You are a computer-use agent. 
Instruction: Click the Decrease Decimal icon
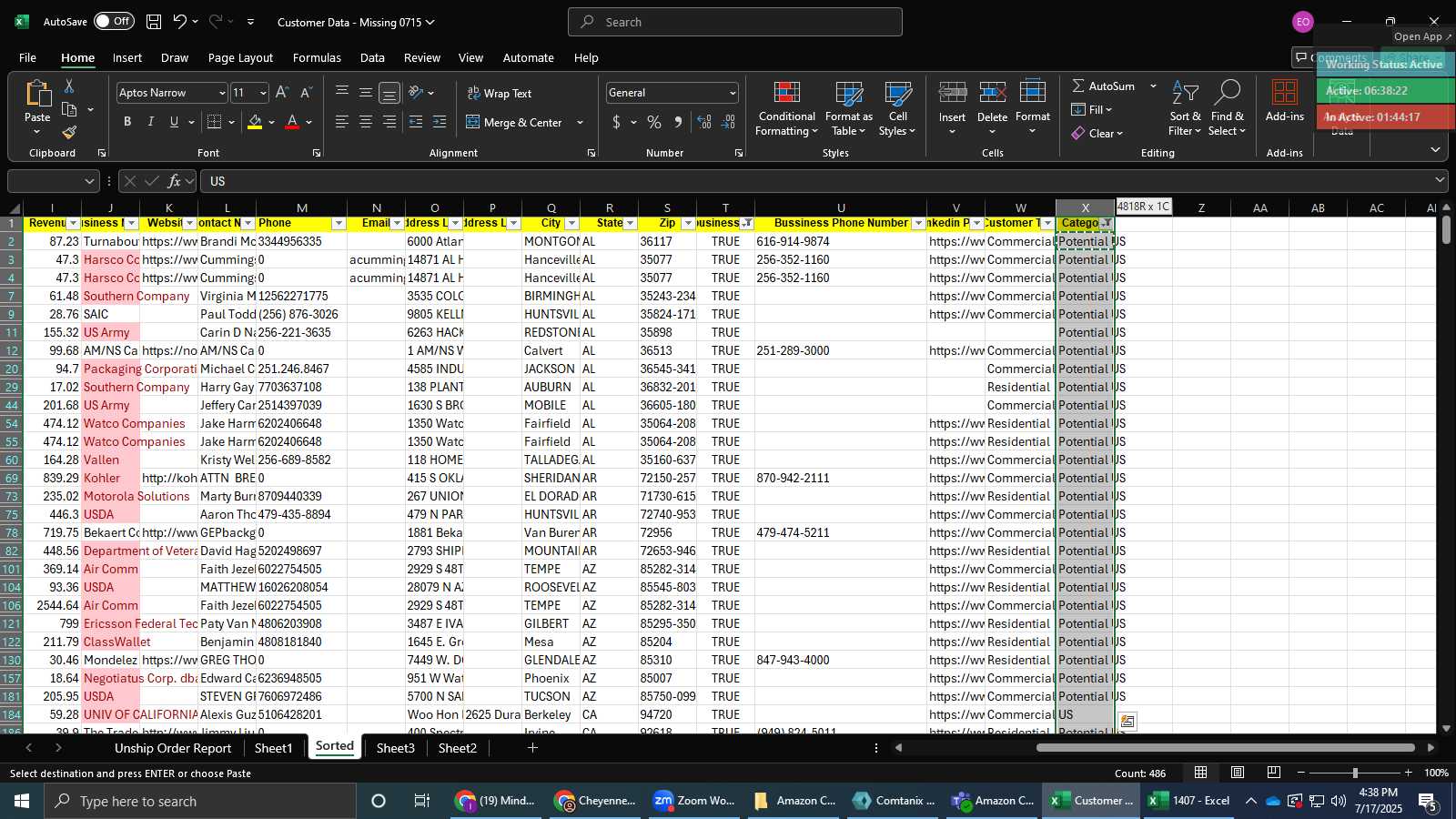tap(728, 122)
